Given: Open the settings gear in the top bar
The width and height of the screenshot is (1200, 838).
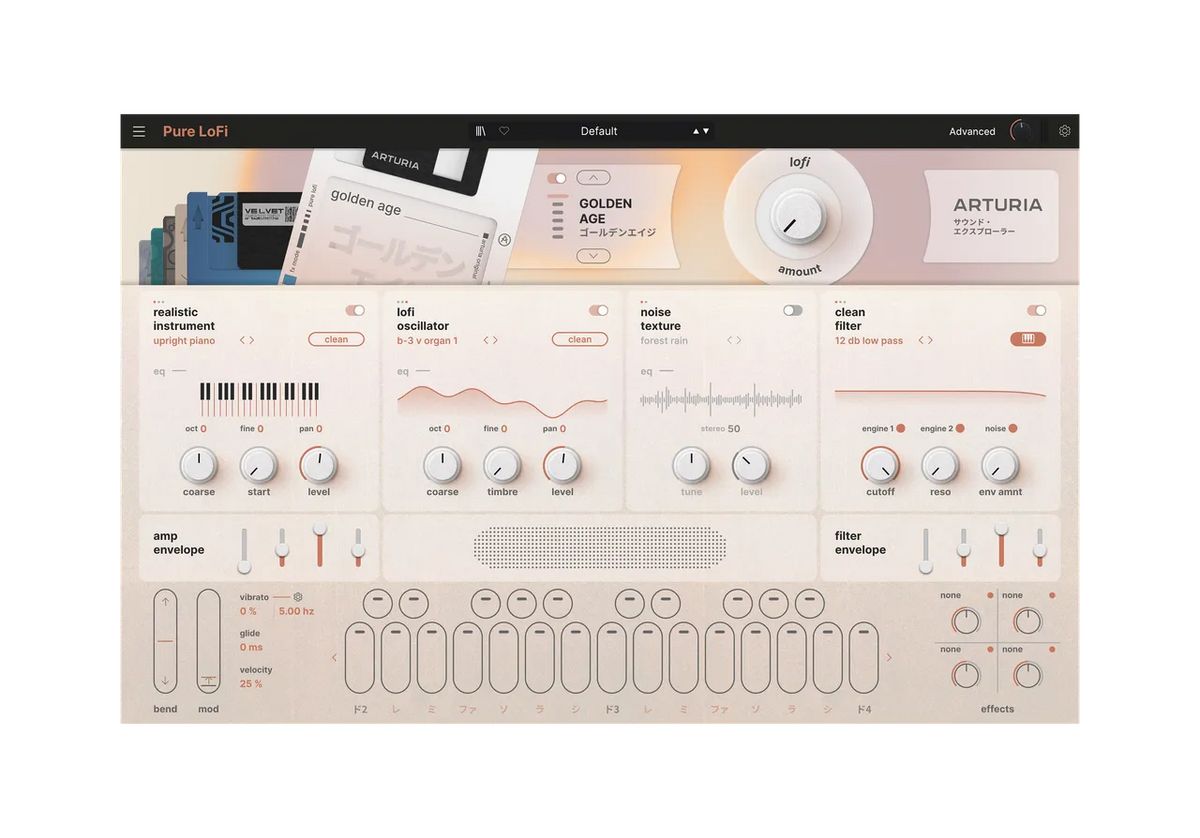Looking at the screenshot, I should [x=1064, y=131].
